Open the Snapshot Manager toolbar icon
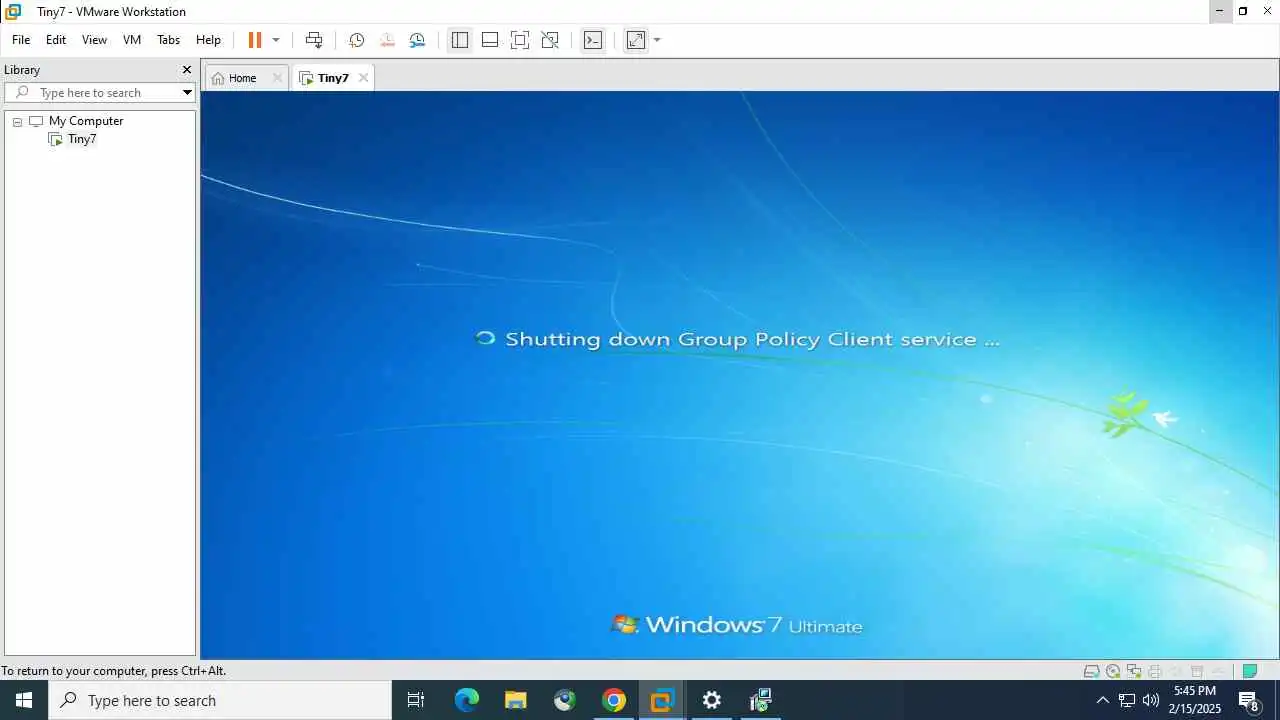 pyautogui.click(x=417, y=40)
